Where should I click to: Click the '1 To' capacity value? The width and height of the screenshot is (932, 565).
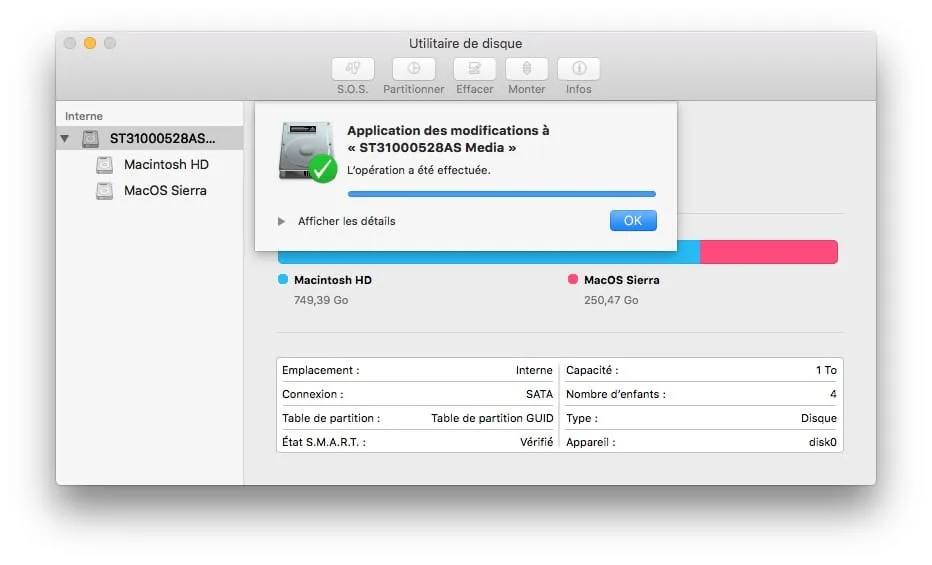tap(826, 370)
